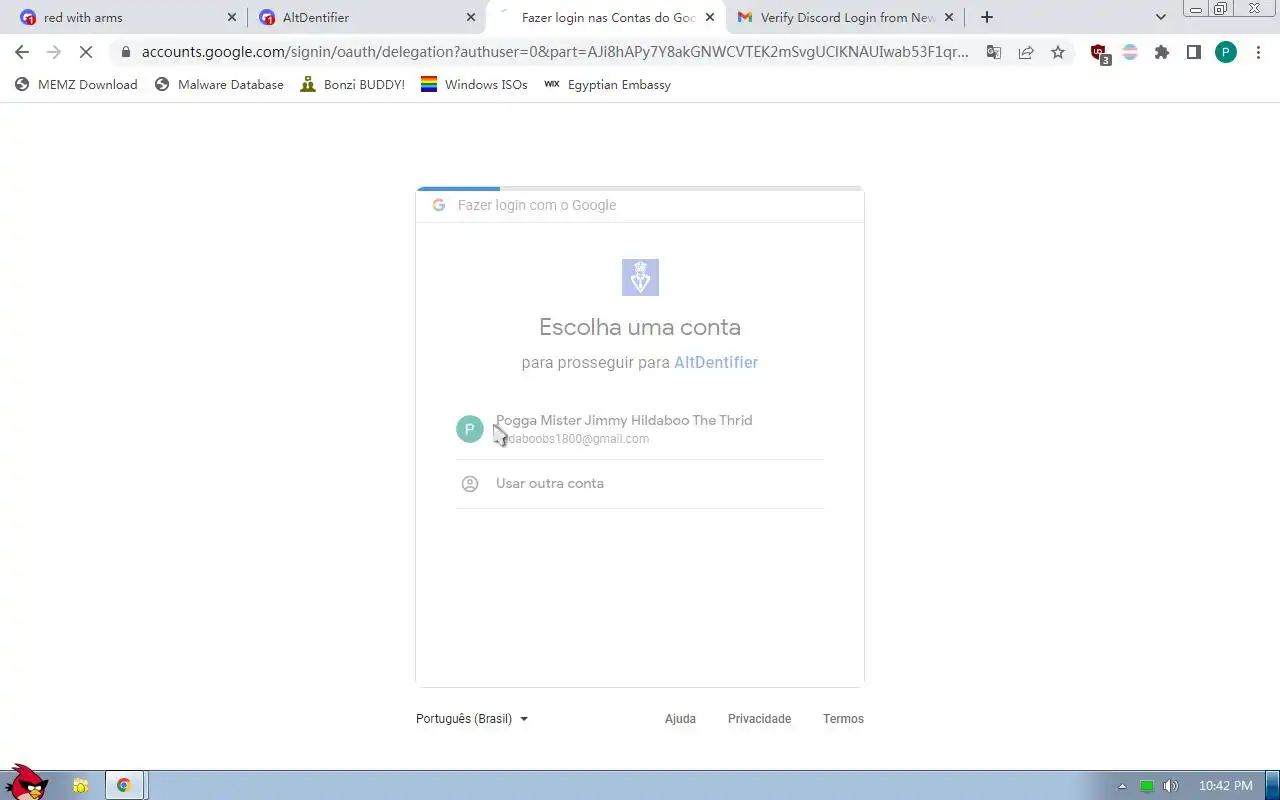Toggle the browser side panel
The image size is (1280, 800).
click(x=1194, y=52)
